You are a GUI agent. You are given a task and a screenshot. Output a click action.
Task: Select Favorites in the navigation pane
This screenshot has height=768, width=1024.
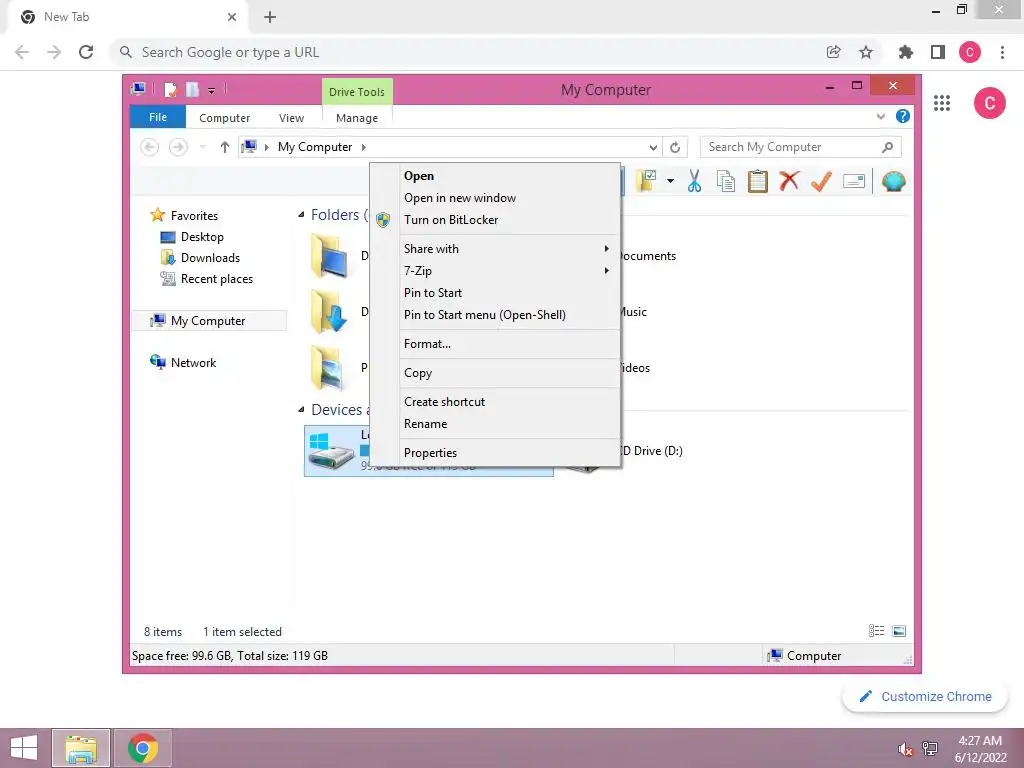coord(194,216)
